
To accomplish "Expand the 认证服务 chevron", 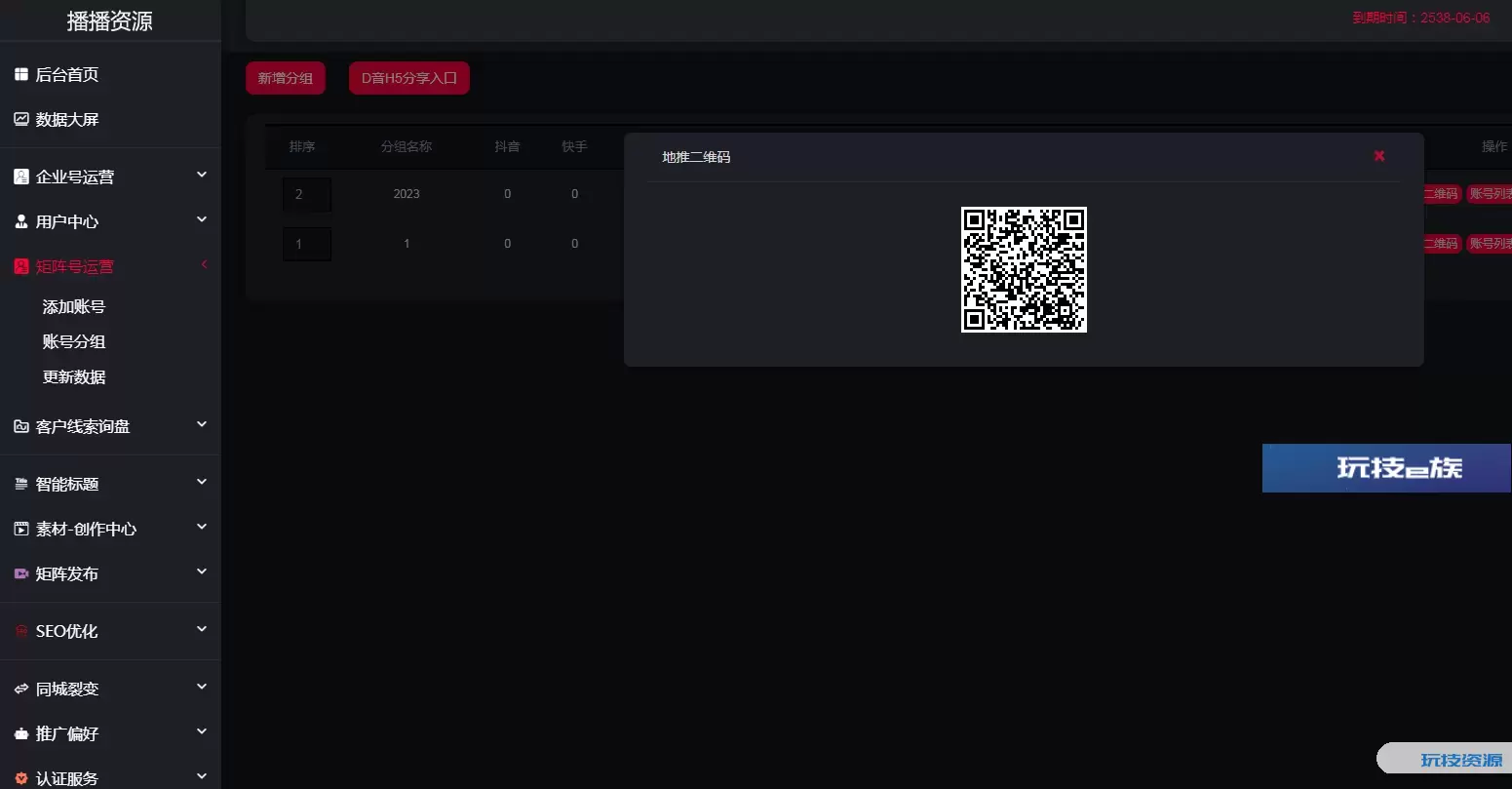I will tap(202, 776).
